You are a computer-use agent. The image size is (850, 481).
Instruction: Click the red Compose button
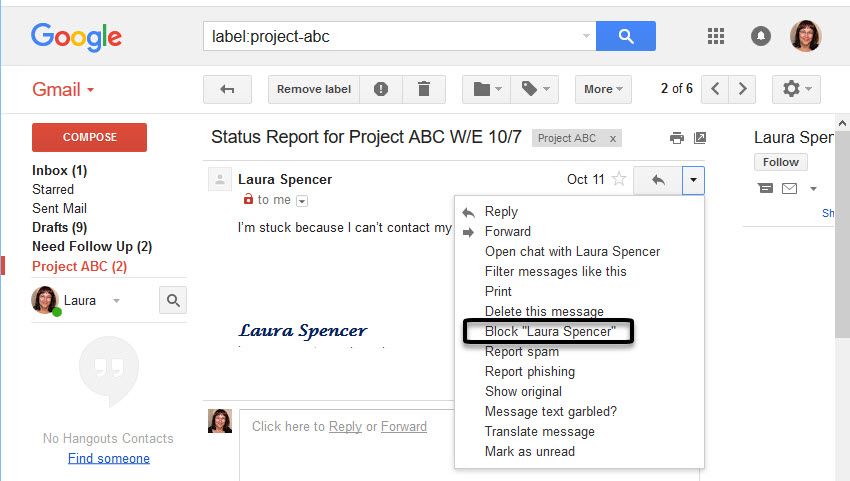coord(90,137)
